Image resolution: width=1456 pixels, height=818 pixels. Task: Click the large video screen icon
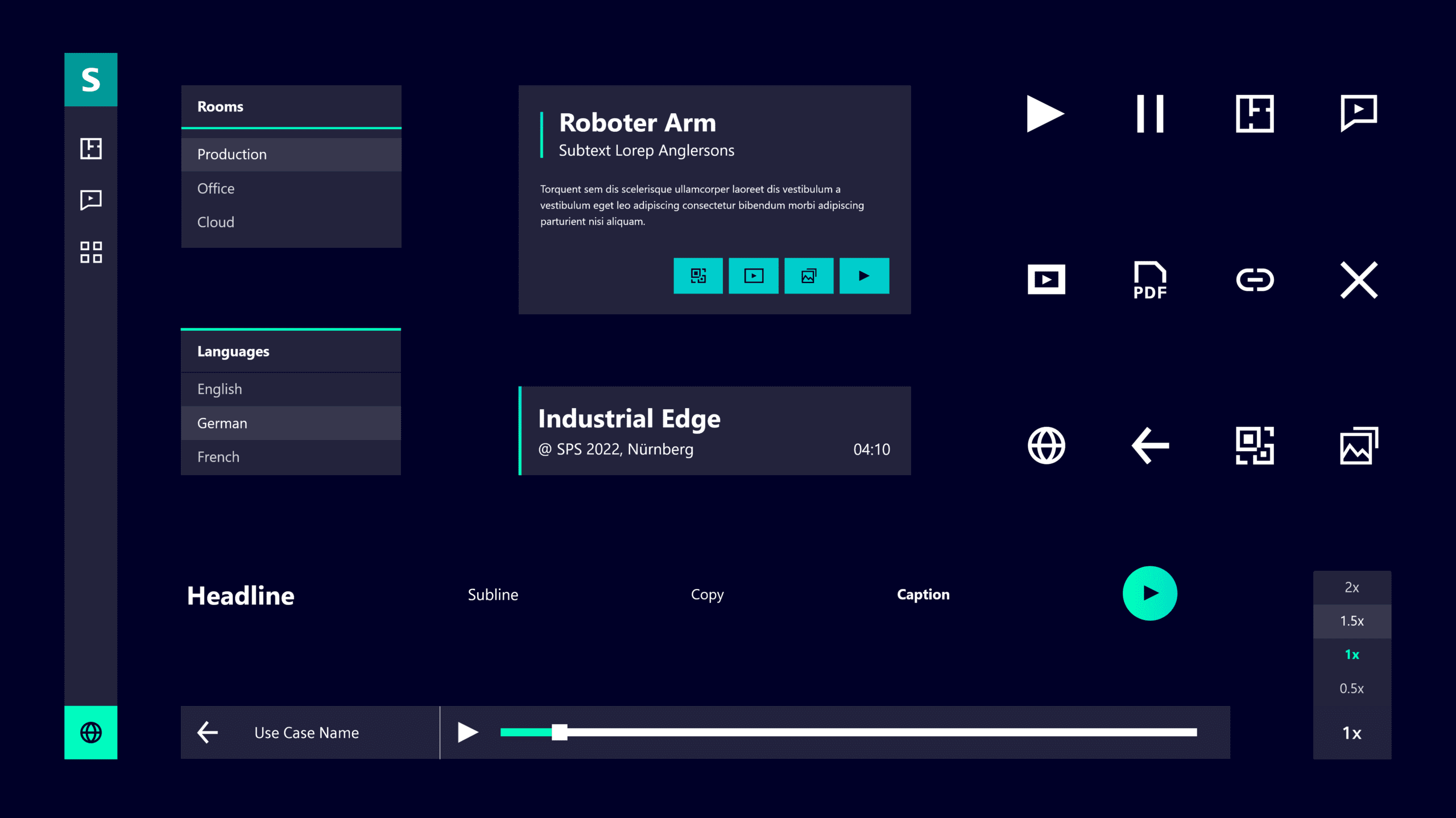pos(1046,280)
